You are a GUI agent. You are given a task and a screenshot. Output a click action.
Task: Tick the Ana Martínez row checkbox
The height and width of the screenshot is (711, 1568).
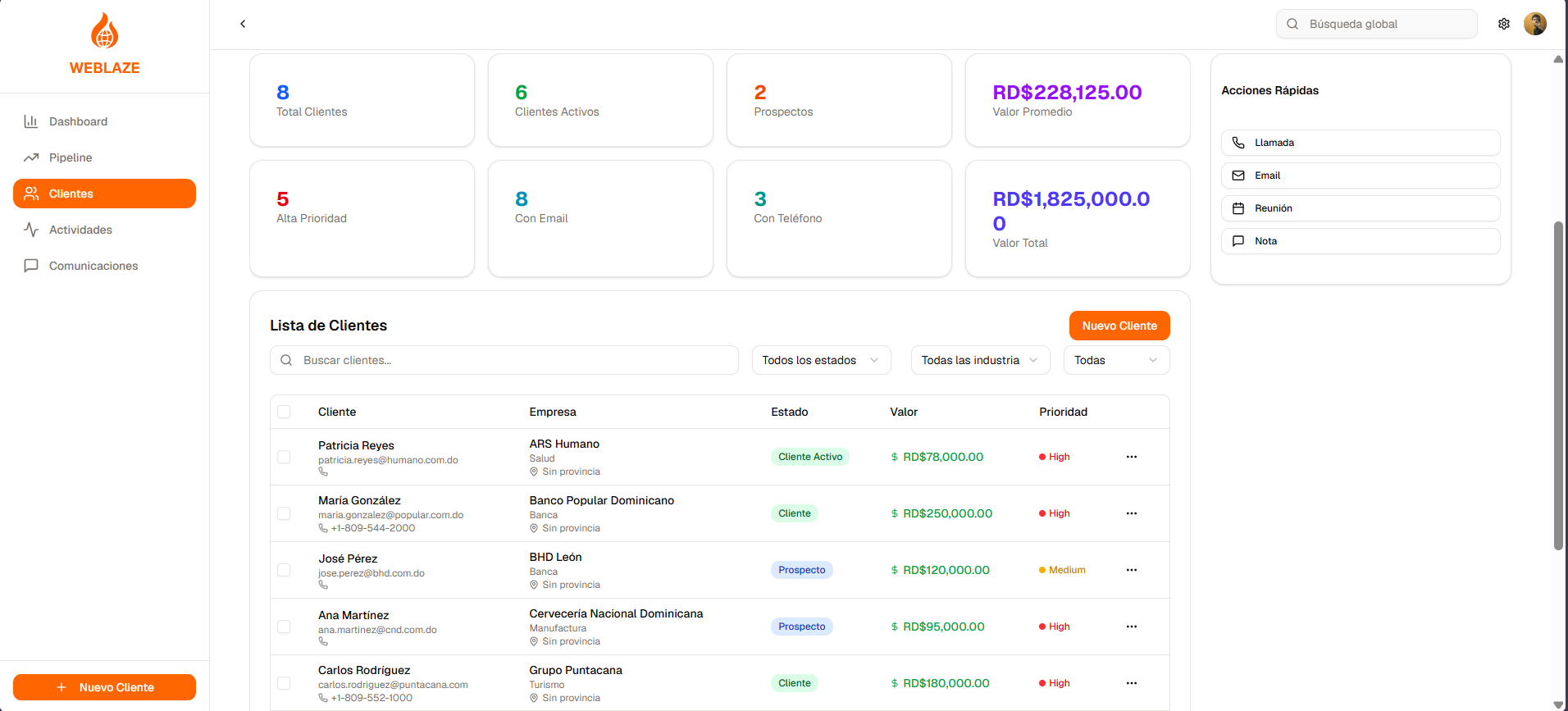284,627
